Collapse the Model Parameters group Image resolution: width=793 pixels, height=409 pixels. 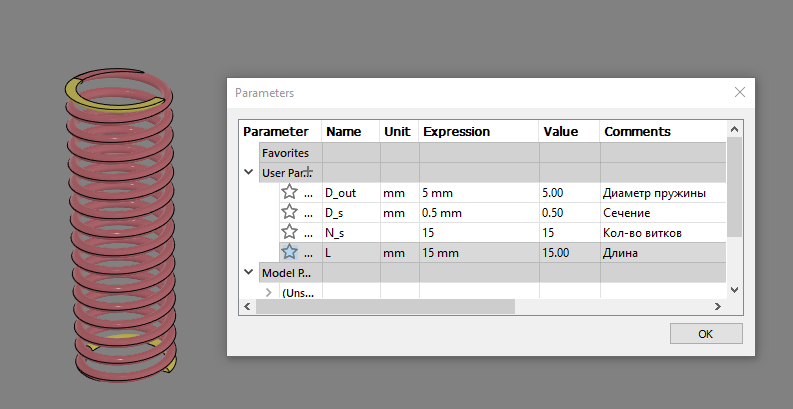click(249, 271)
